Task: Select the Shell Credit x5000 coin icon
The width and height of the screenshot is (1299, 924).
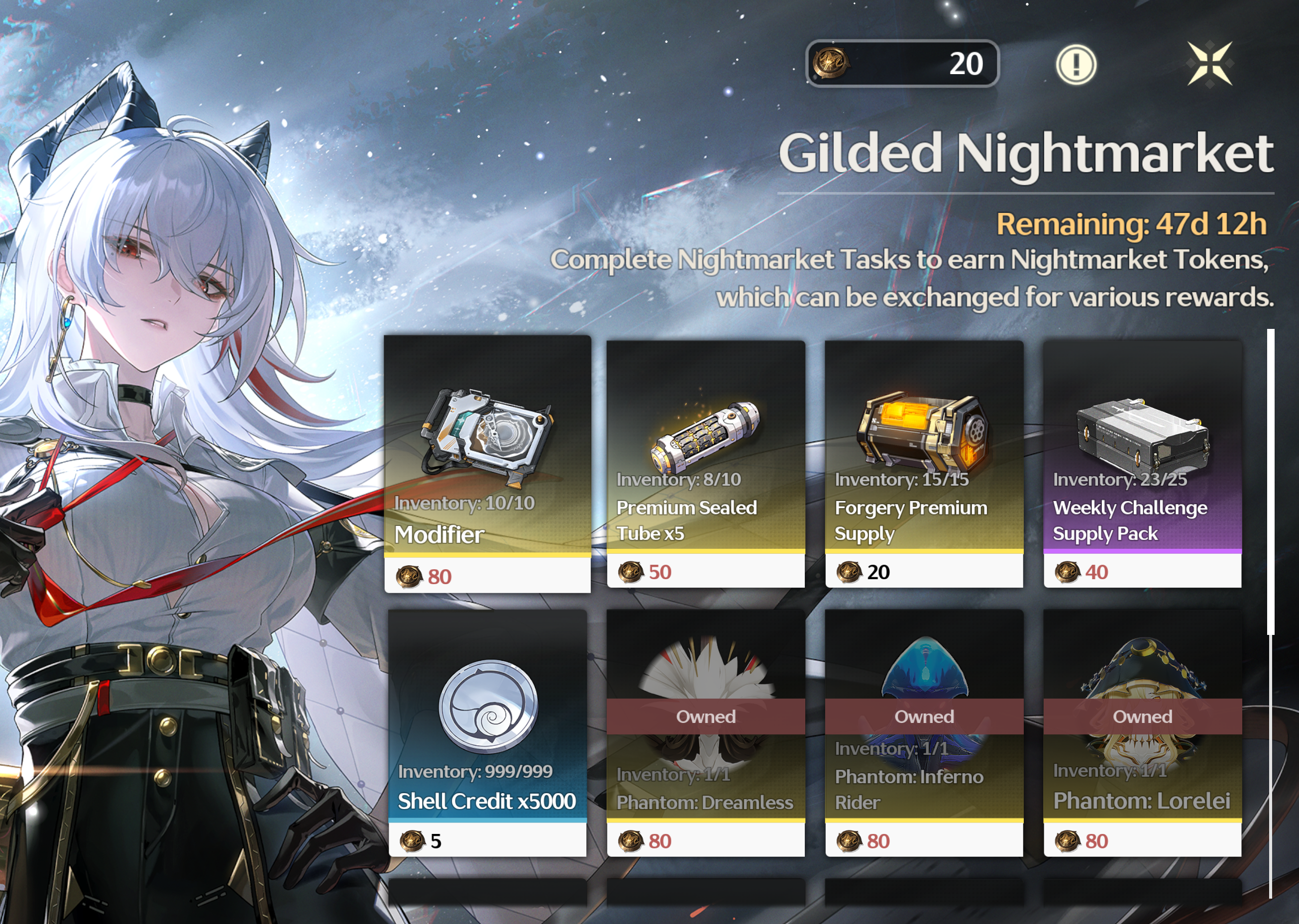Action: [488, 706]
